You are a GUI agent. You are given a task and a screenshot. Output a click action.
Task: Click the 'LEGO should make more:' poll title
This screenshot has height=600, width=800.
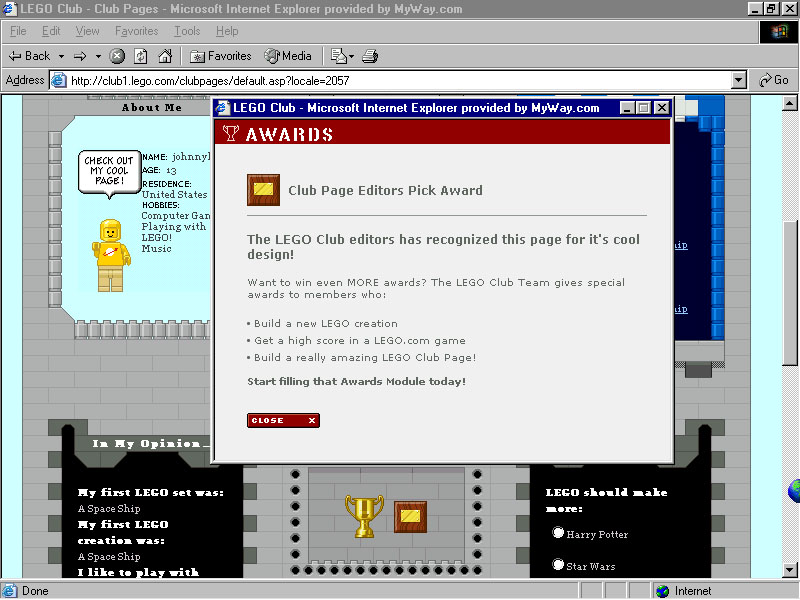606,500
